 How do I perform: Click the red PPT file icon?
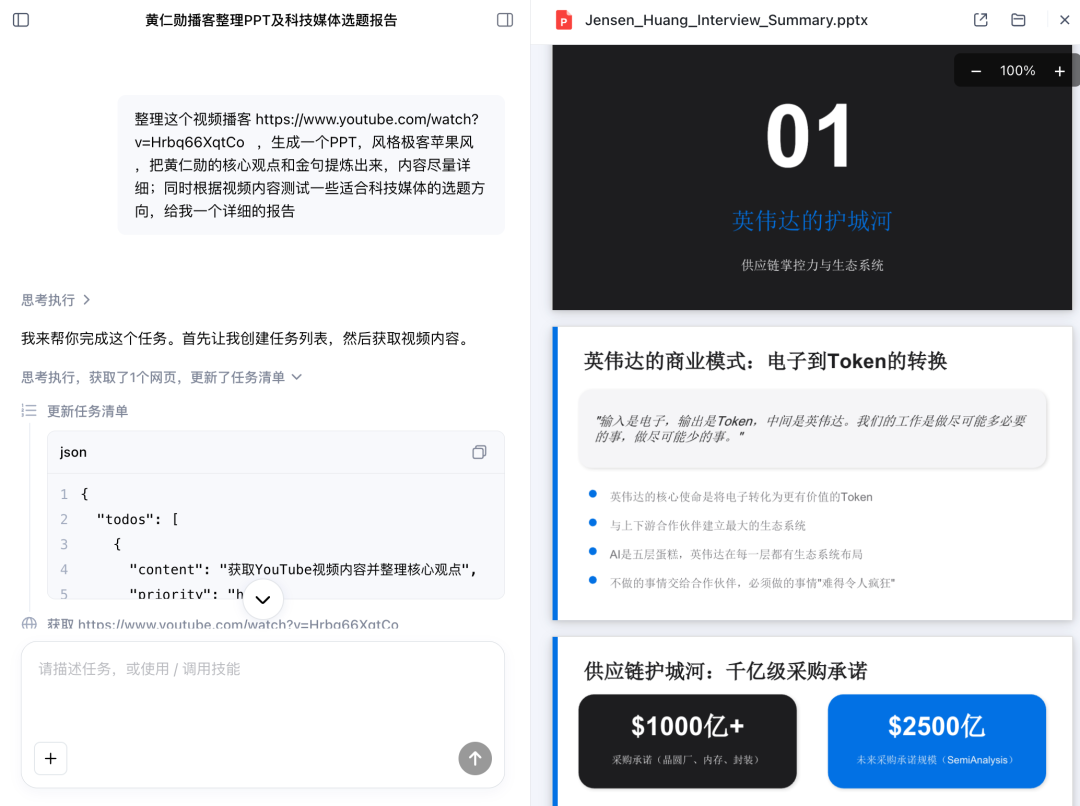coord(564,20)
